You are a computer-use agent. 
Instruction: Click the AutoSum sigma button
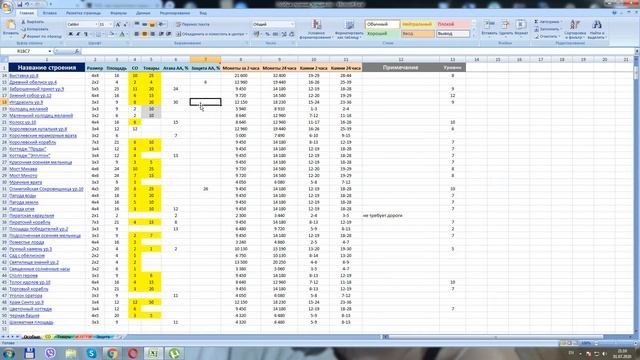(536, 22)
